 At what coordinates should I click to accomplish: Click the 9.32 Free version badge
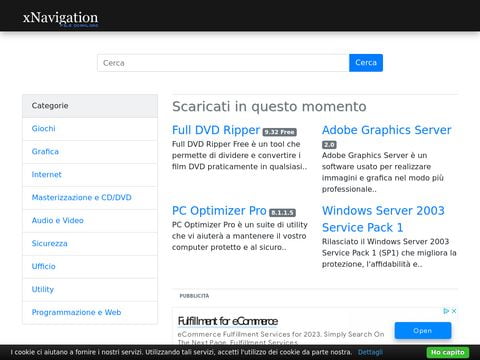click(279, 132)
